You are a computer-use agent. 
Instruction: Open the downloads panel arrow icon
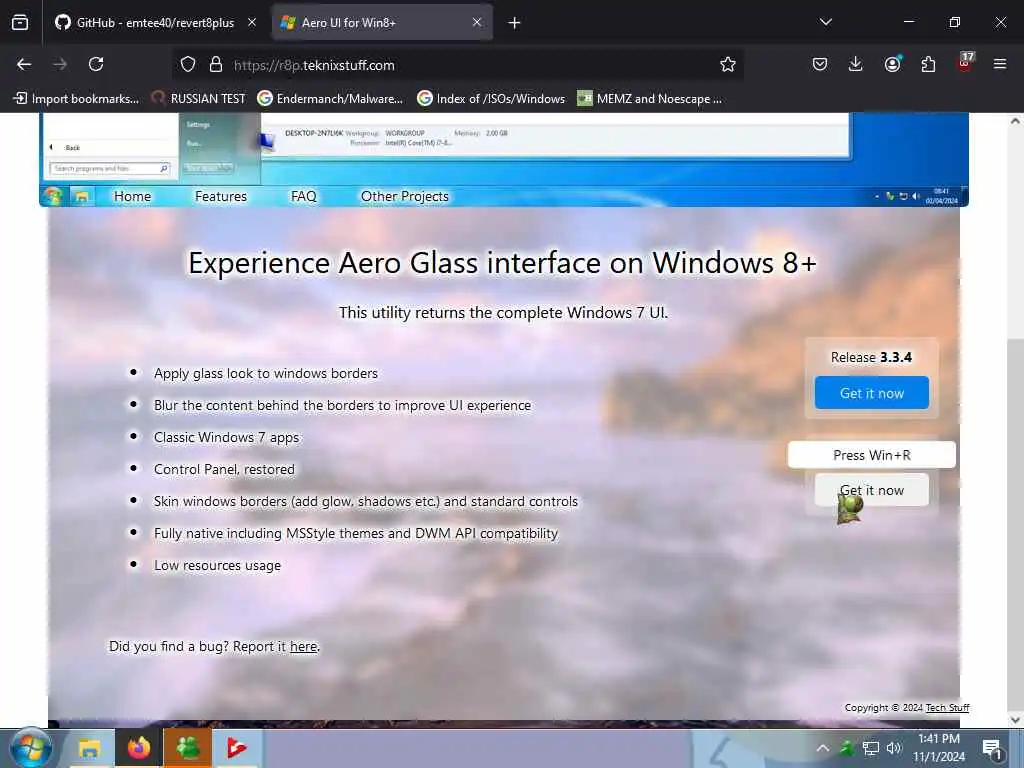856,64
